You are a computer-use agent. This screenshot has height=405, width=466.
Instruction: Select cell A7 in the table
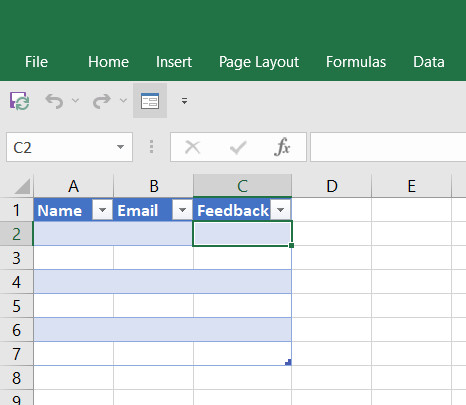click(x=73, y=354)
